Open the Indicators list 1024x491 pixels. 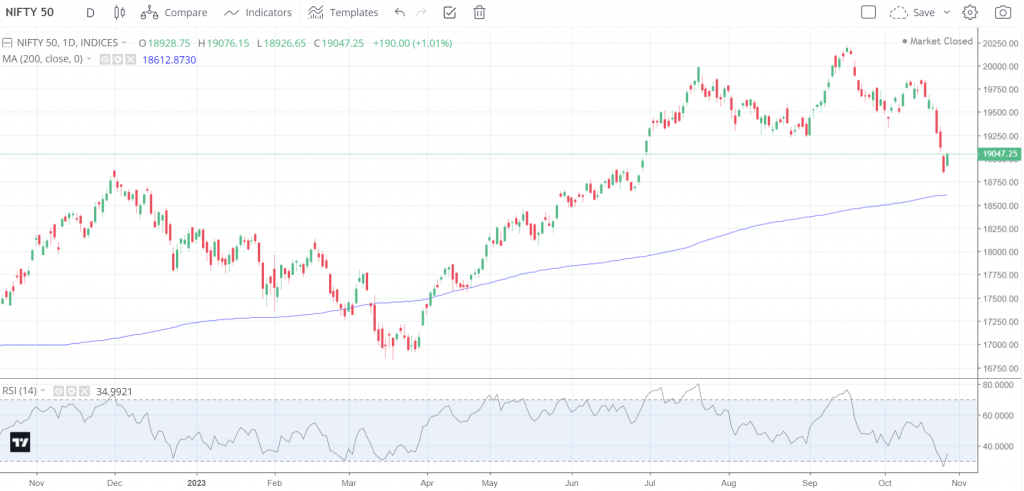pos(257,12)
